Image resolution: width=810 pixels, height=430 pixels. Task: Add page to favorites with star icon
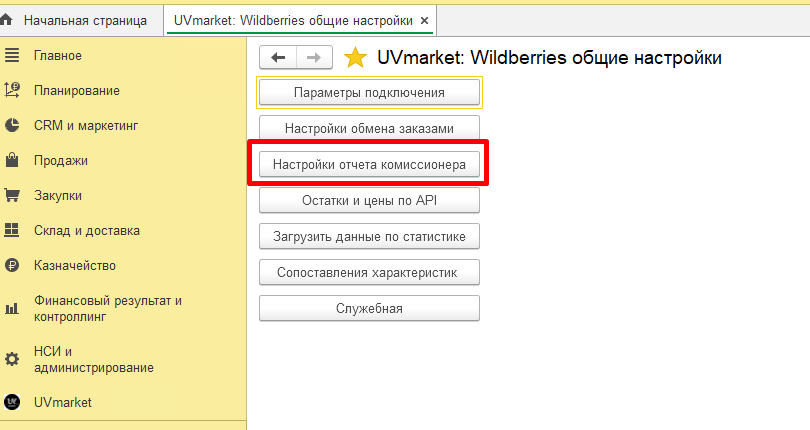tap(355, 57)
